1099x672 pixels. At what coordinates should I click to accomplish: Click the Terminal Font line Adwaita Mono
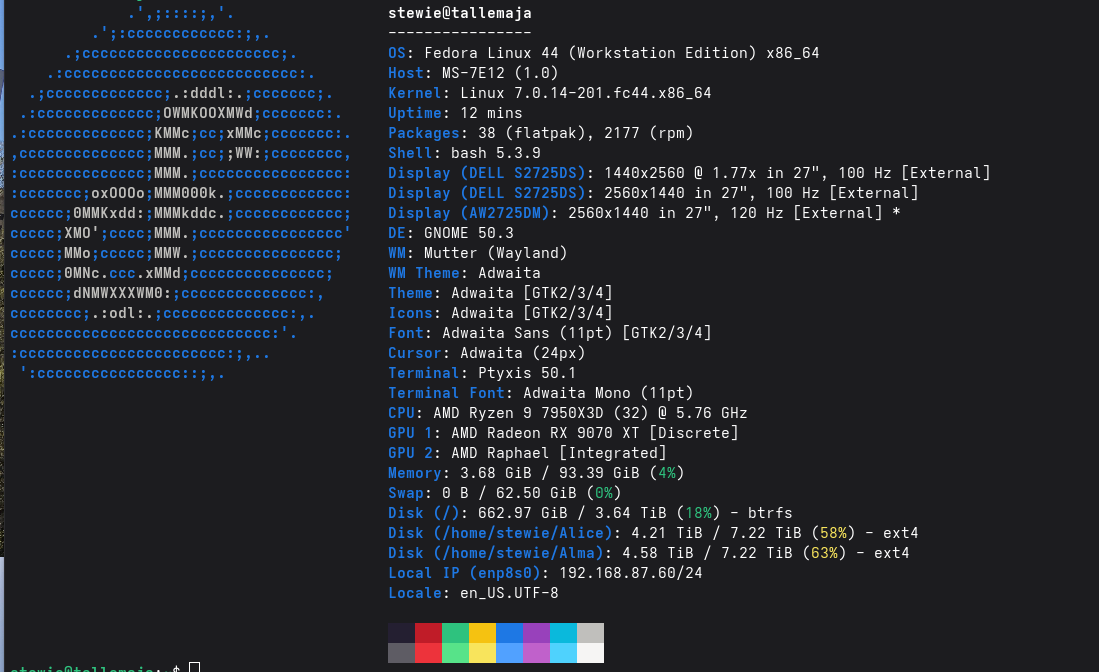point(540,393)
